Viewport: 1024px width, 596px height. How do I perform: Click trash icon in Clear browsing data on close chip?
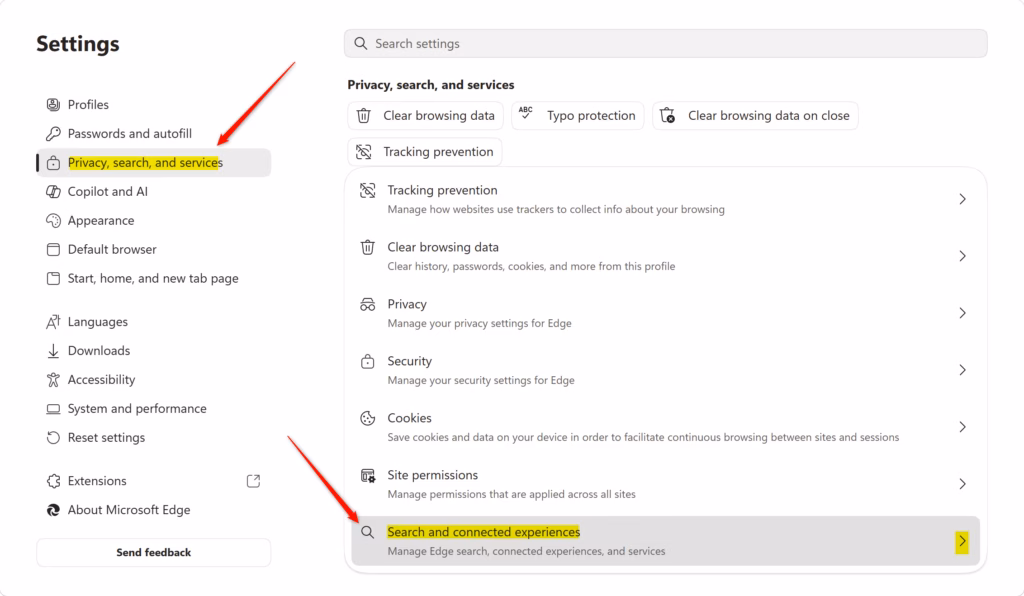pos(667,116)
